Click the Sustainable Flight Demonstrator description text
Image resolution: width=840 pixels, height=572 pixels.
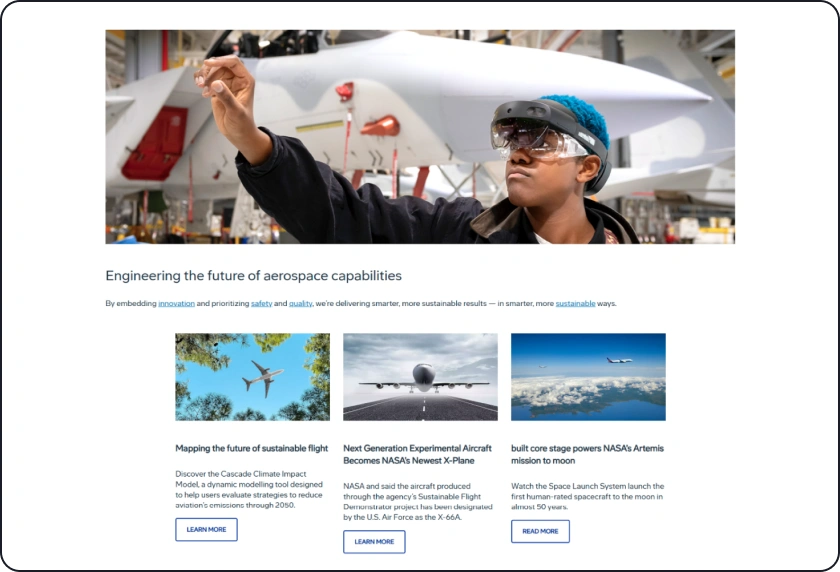(x=418, y=502)
